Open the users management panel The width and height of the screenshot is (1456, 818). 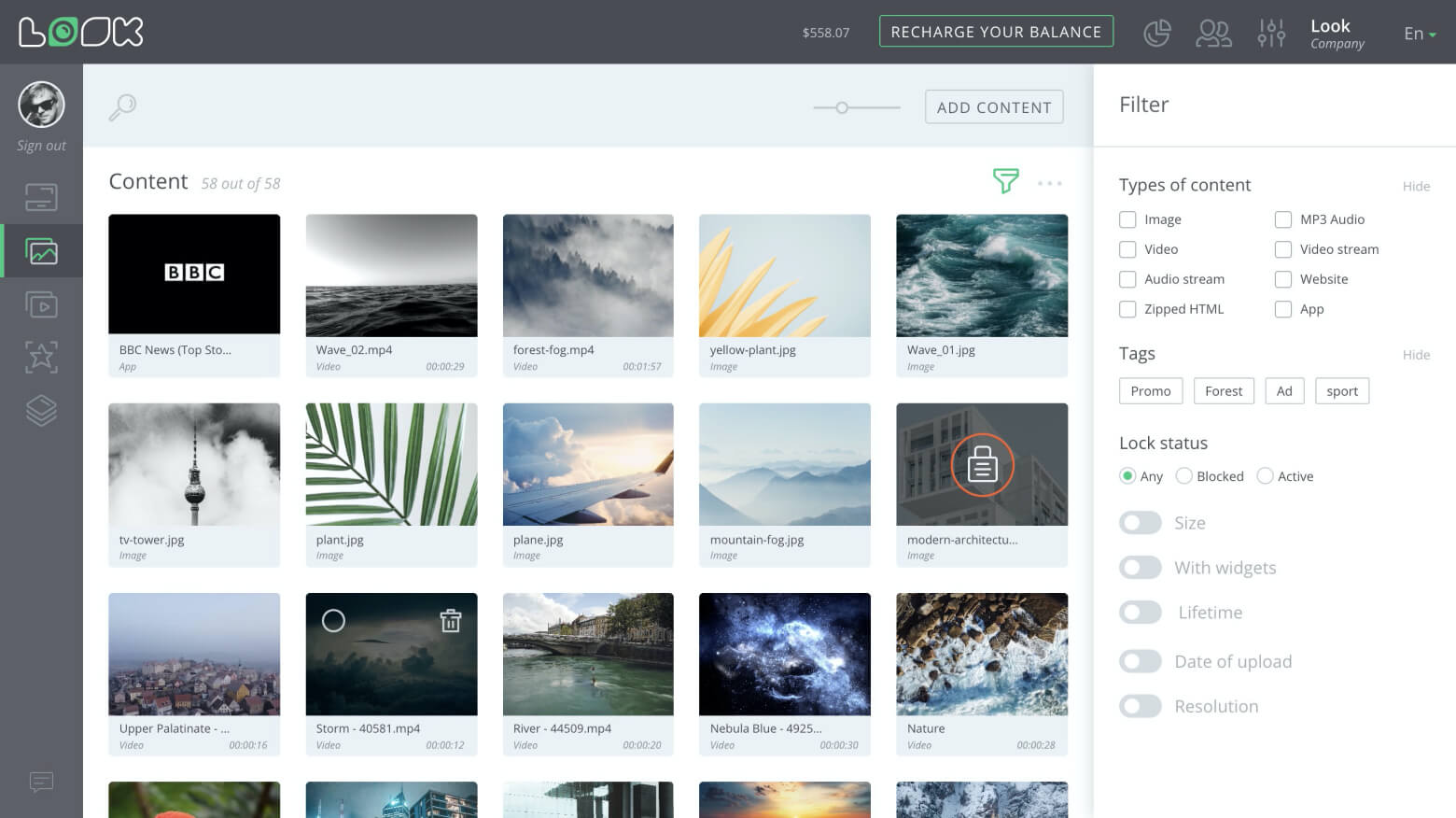pyautogui.click(x=1213, y=32)
